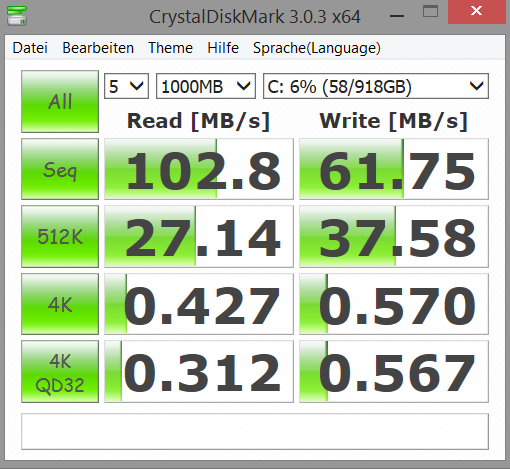The width and height of the screenshot is (510, 469).
Task: Run the 4K QD32 test
Action: [x=60, y=371]
